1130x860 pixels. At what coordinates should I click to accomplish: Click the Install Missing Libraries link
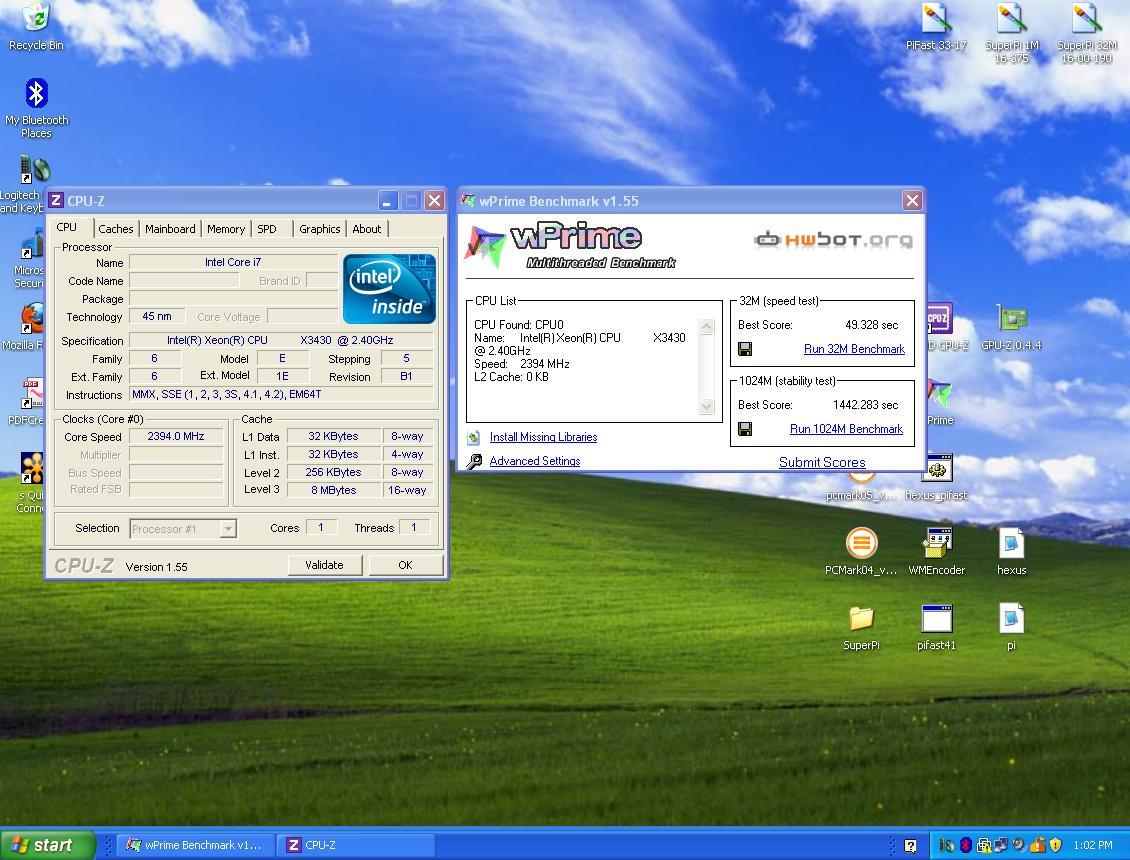(543, 437)
